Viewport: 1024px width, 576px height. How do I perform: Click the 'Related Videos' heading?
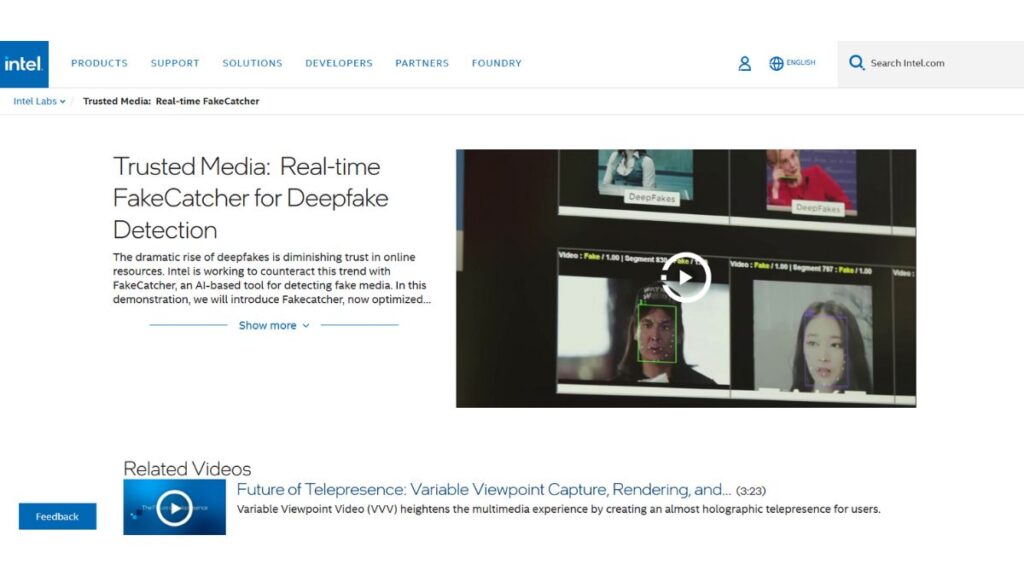coord(187,468)
